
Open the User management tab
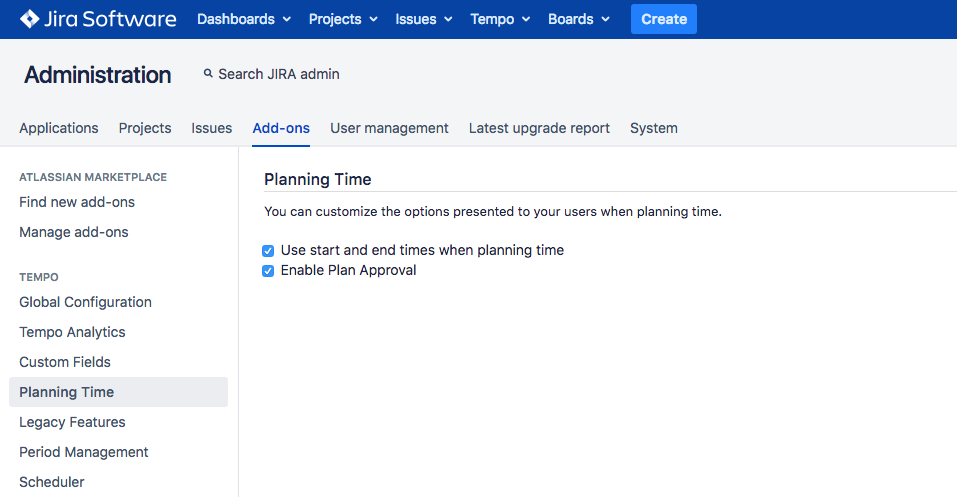pyautogui.click(x=389, y=128)
